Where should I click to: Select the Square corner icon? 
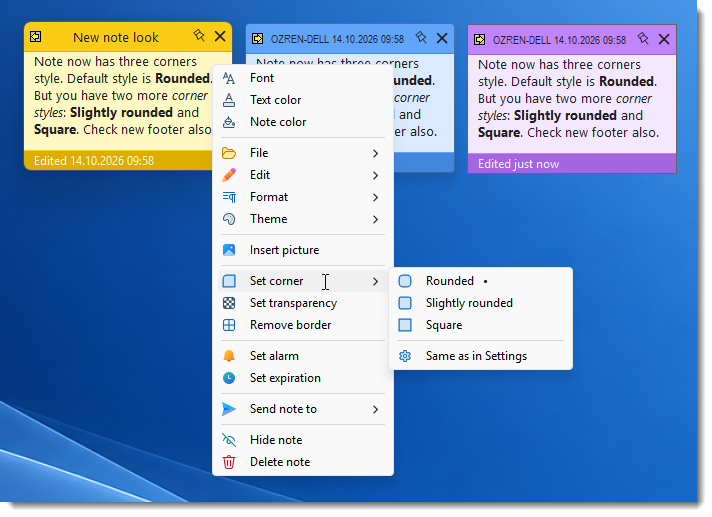pos(405,325)
